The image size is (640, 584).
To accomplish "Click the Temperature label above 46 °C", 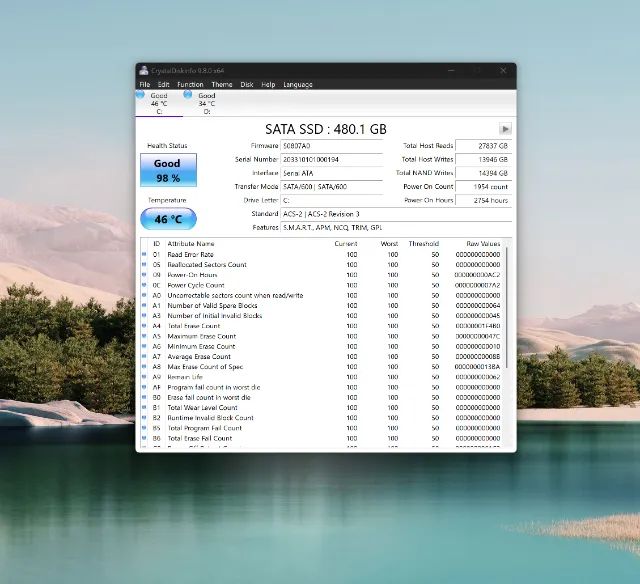I will click(167, 200).
